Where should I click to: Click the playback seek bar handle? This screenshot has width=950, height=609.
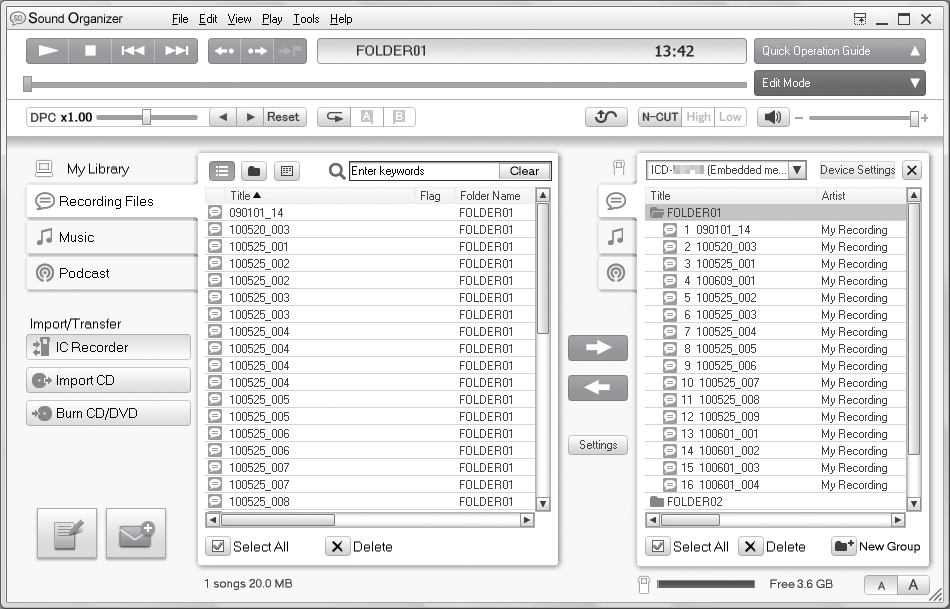[27, 84]
